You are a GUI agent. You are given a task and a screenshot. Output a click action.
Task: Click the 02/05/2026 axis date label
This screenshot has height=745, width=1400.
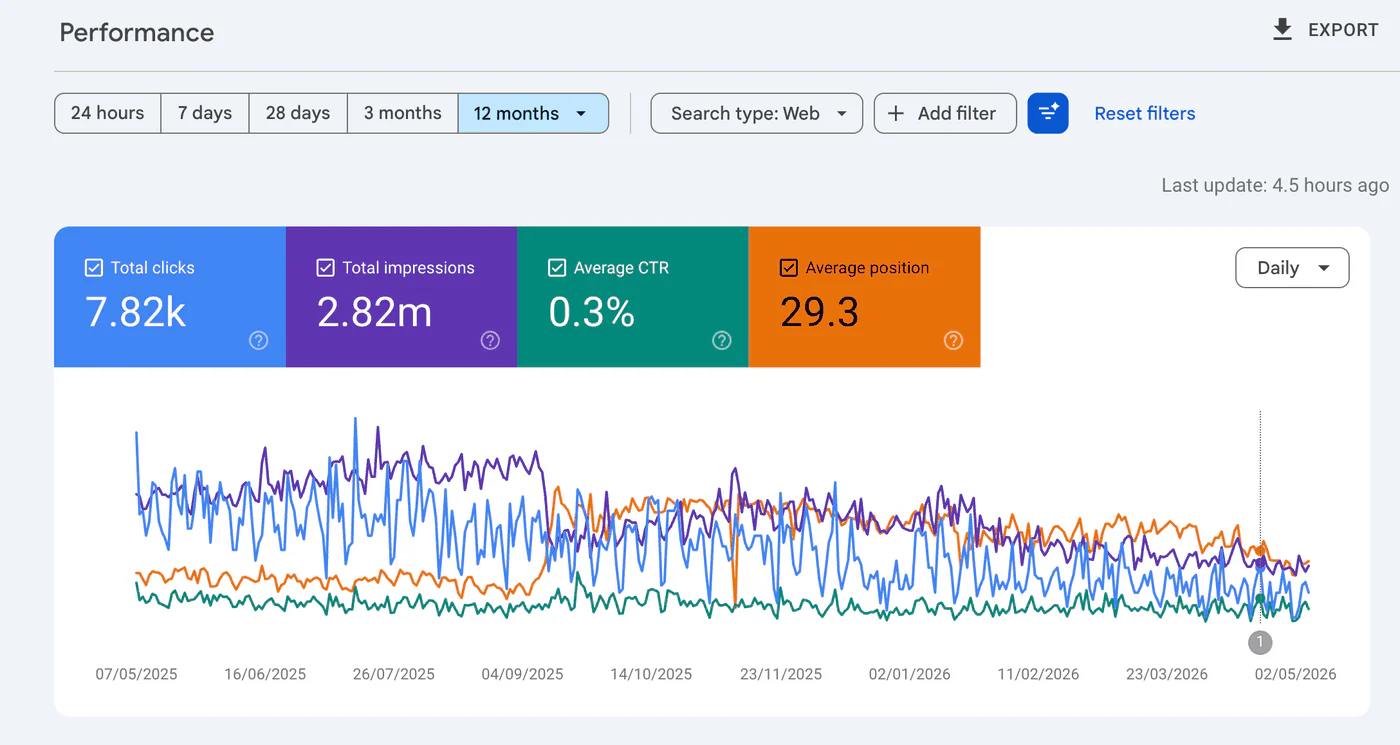1295,674
